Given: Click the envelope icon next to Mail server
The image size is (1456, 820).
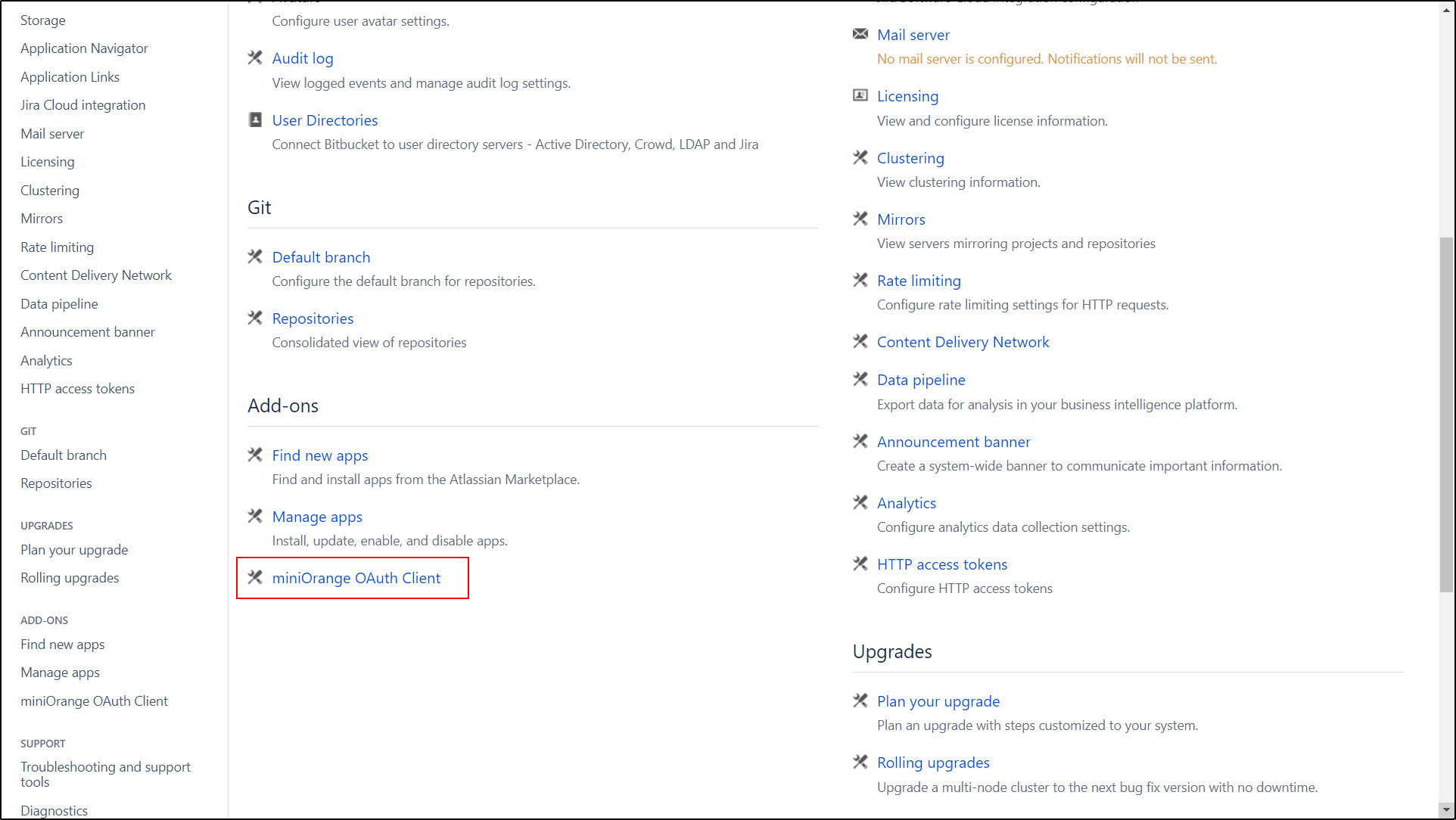Looking at the screenshot, I should [x=860, y=33].
